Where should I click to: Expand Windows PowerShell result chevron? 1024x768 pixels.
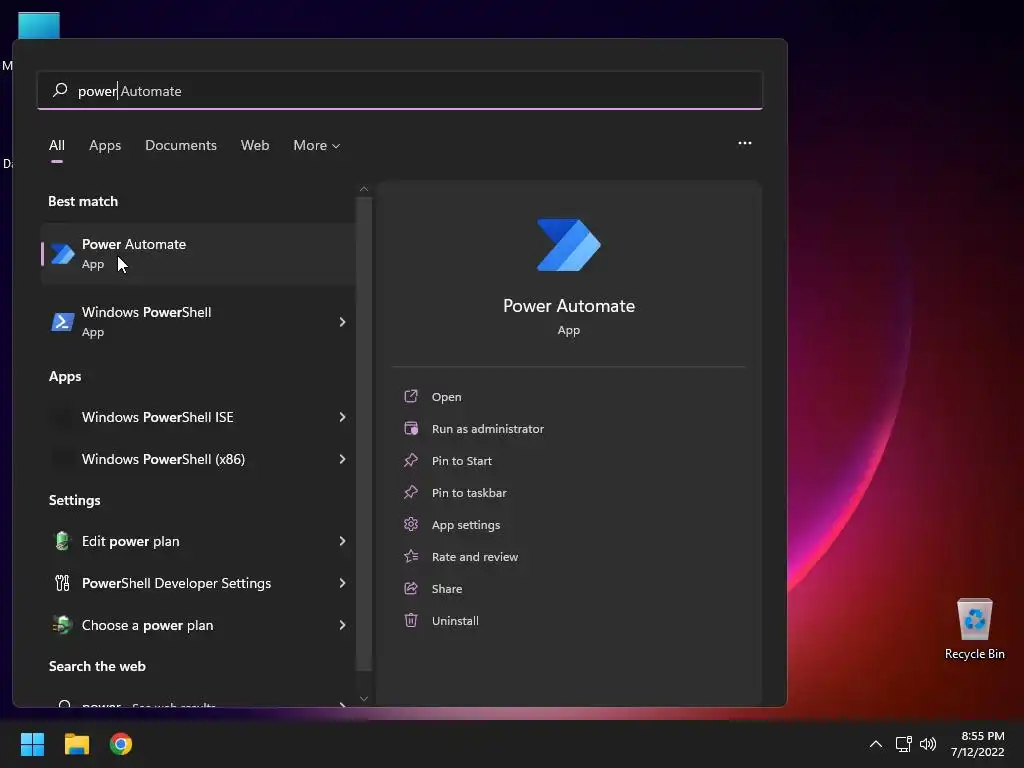pyautogui.click(x=342, y=321)
